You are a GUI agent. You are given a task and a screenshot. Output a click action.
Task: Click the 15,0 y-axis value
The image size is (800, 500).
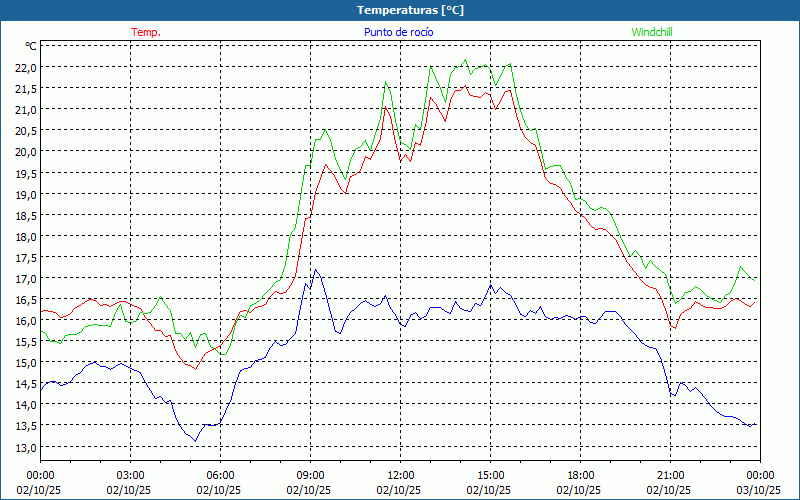(x=25, y=363)
